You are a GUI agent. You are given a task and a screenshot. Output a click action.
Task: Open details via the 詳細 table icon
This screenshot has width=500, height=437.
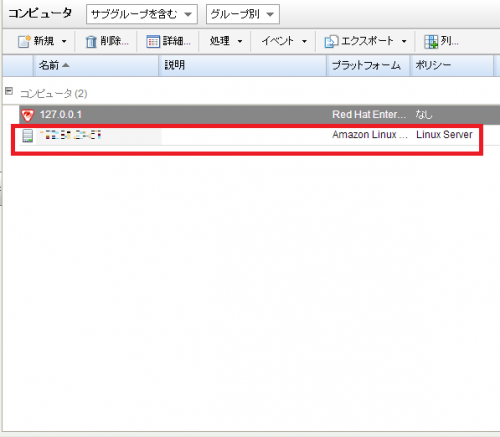point(153,42)
